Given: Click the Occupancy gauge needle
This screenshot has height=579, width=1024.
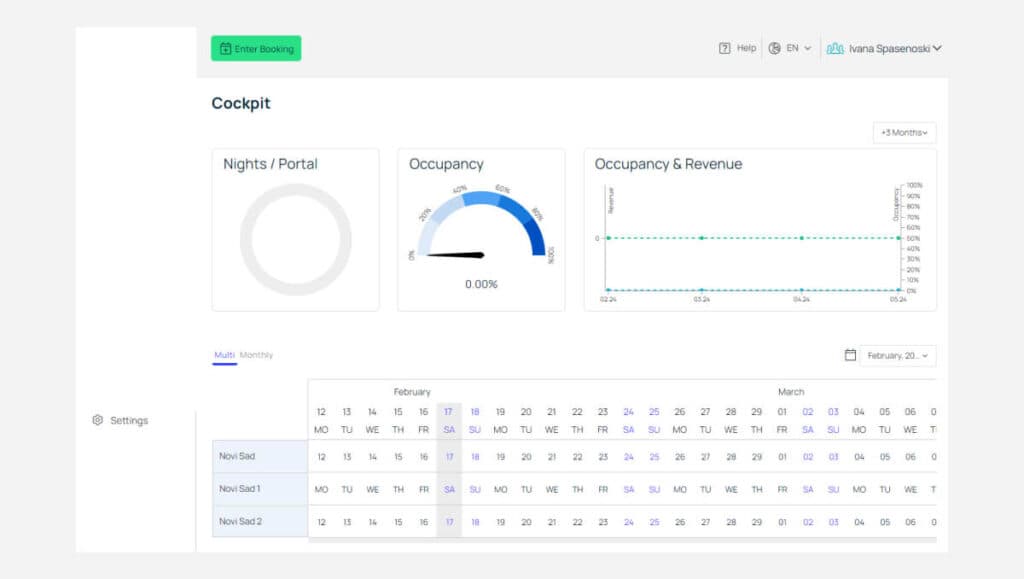Looking at the screenshot, I should 456,255.
